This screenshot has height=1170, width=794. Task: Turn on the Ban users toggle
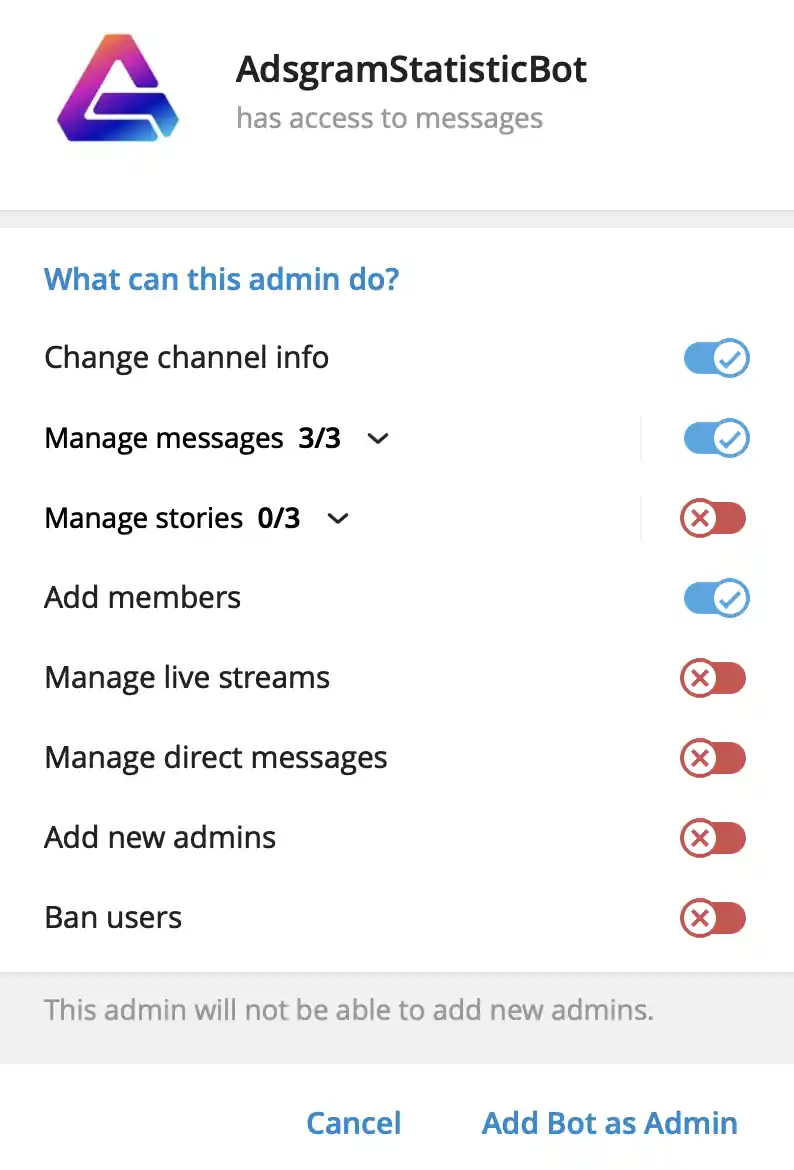(x=713, y=918)
